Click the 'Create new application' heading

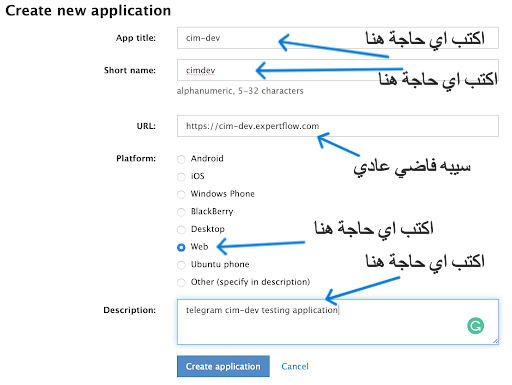click(88, 11)
